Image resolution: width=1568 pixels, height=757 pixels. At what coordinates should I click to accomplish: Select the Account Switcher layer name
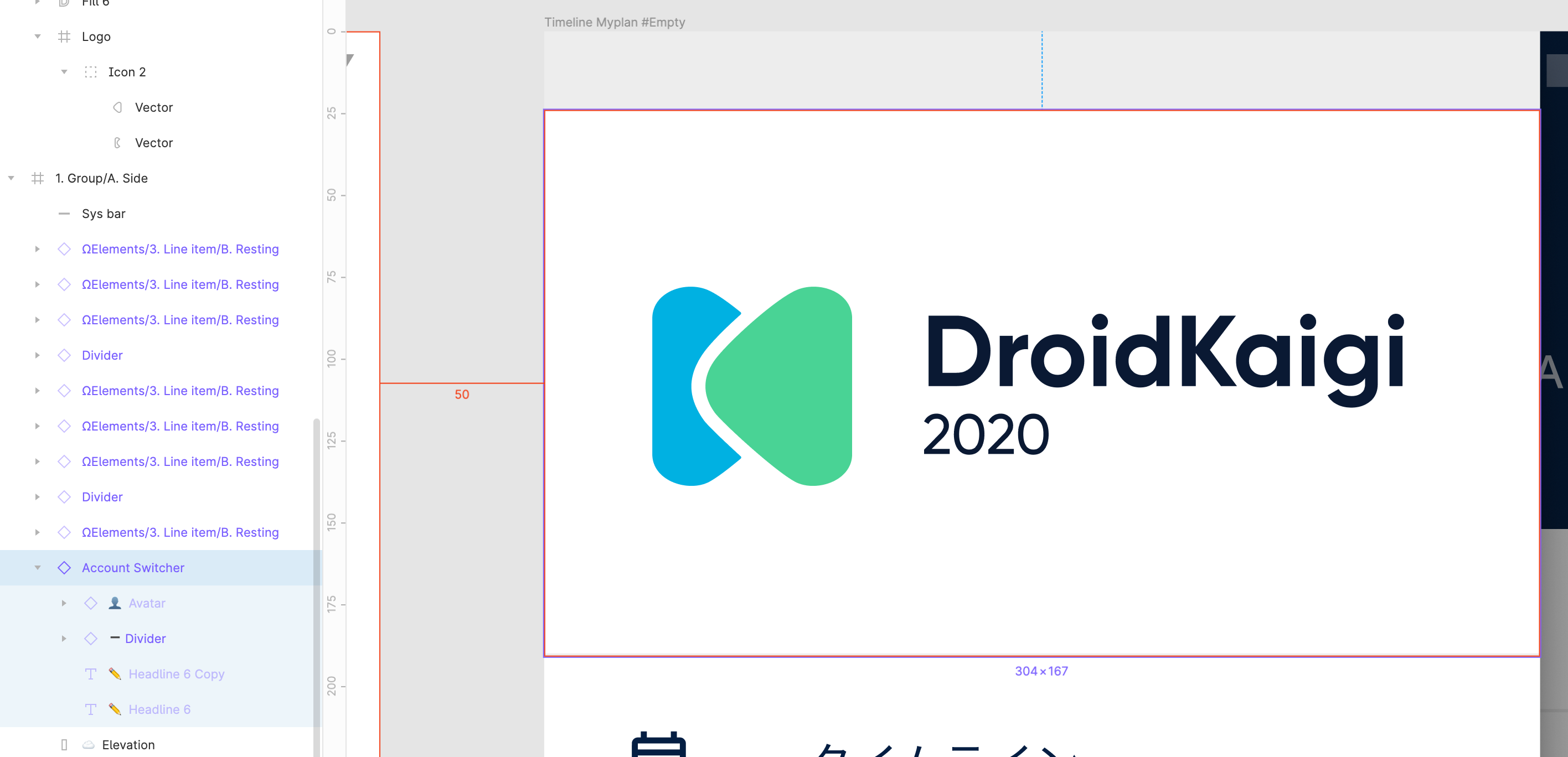point(133,568)
